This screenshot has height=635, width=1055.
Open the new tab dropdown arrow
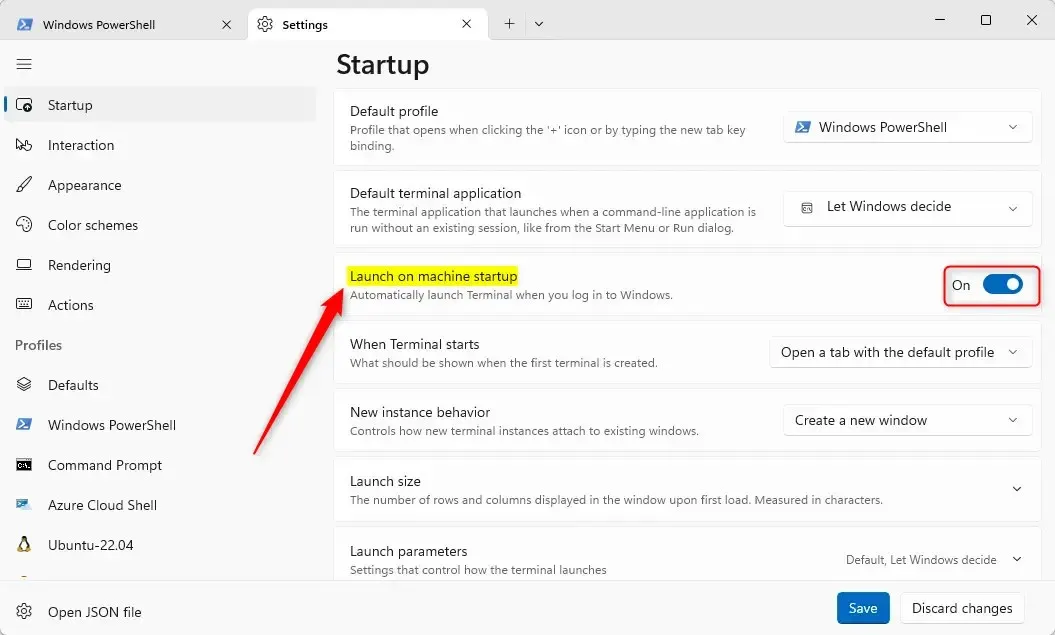[539, 24]
